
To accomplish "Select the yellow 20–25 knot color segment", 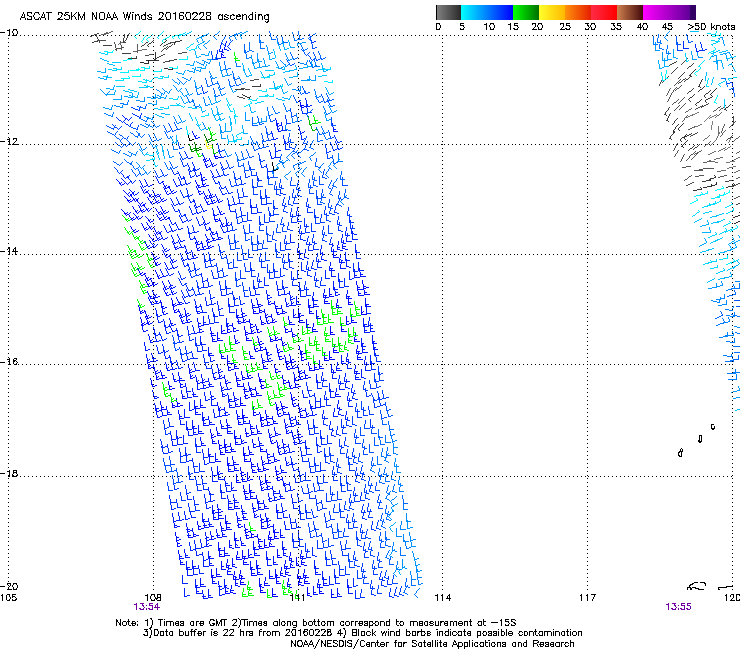I will coord(552,12).
